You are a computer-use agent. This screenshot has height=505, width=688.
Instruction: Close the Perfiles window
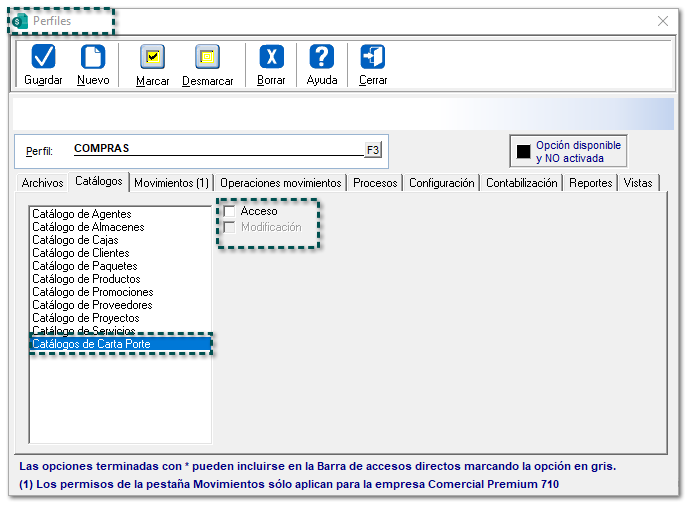click(x=662, y=21)
